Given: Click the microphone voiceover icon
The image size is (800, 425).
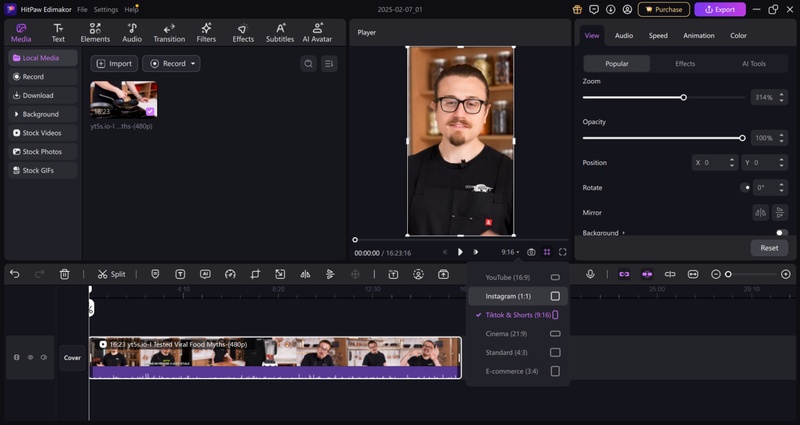Looking at the screenshot, I should 590,274.
